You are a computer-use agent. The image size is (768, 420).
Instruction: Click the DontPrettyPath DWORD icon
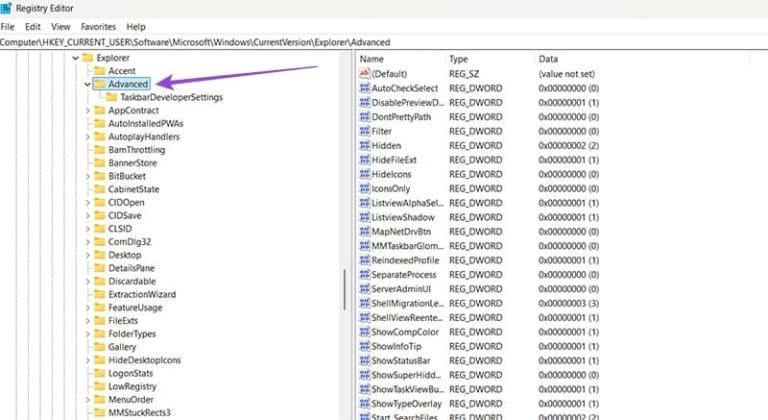point(364,117)
